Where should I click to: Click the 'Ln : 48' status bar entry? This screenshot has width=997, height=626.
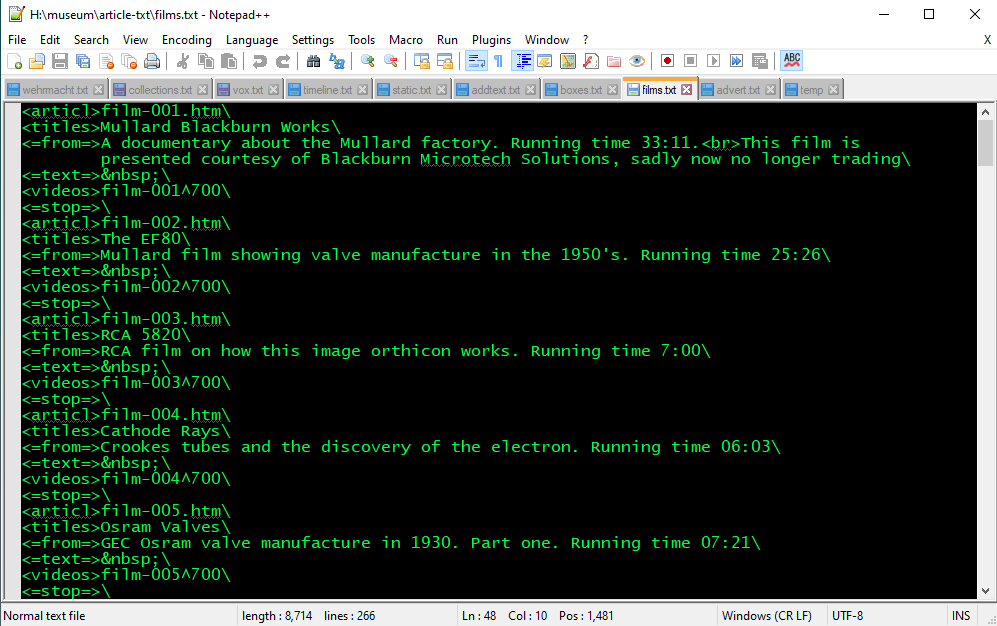pyautogui.click(x=479, y=616)
